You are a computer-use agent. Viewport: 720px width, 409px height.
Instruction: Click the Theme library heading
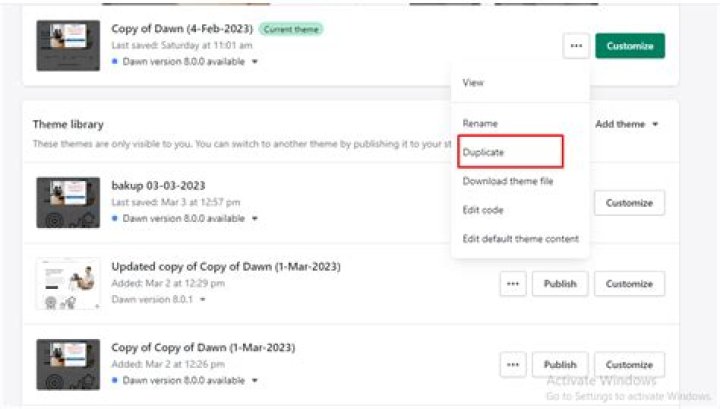68,124
